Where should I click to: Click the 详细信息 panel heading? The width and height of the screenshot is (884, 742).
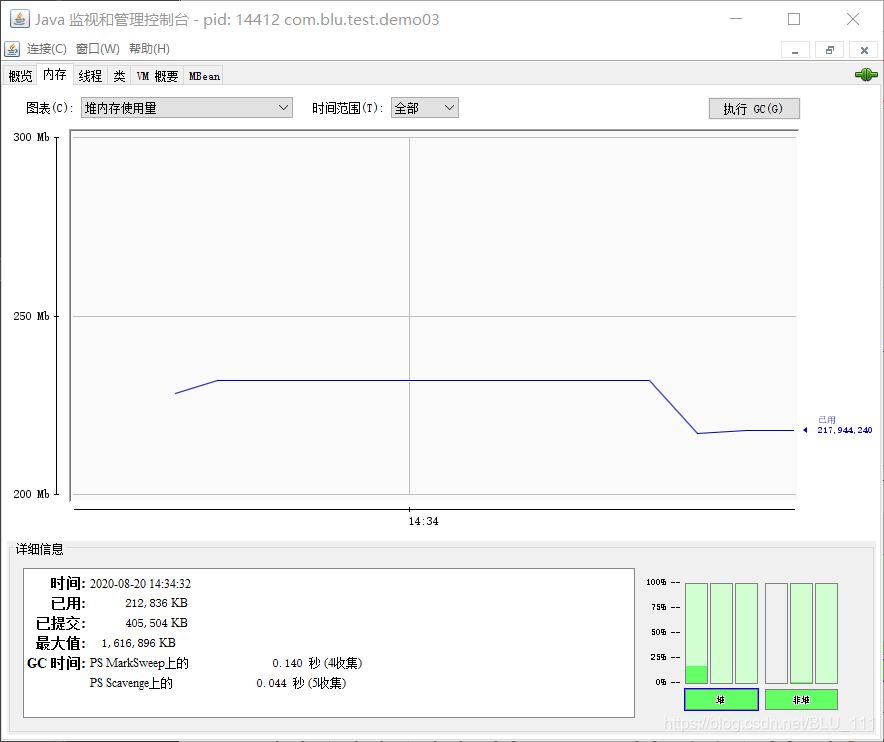pos(39,549)
